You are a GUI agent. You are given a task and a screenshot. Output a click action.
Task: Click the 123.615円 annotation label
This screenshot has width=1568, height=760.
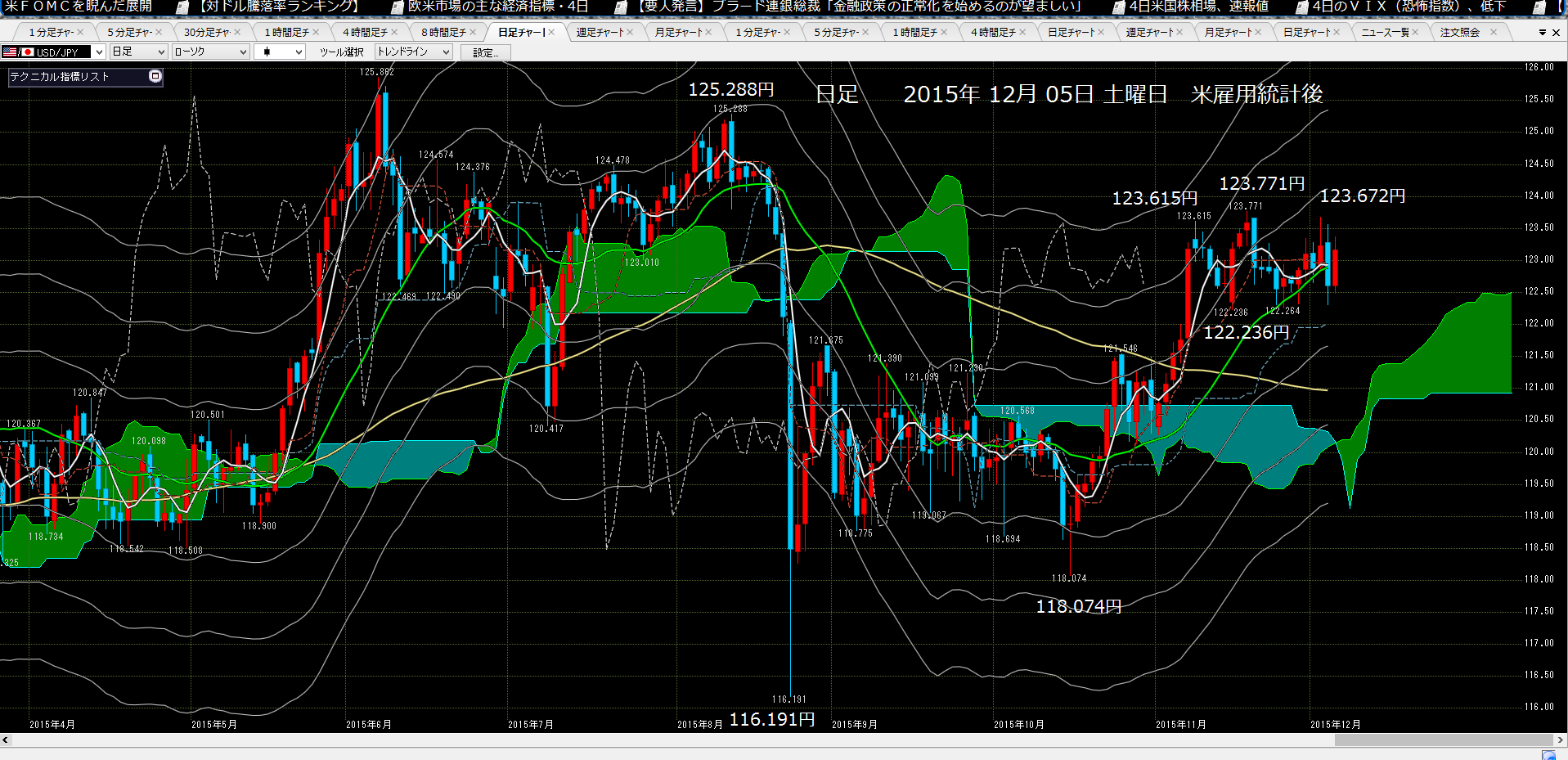1154,198
